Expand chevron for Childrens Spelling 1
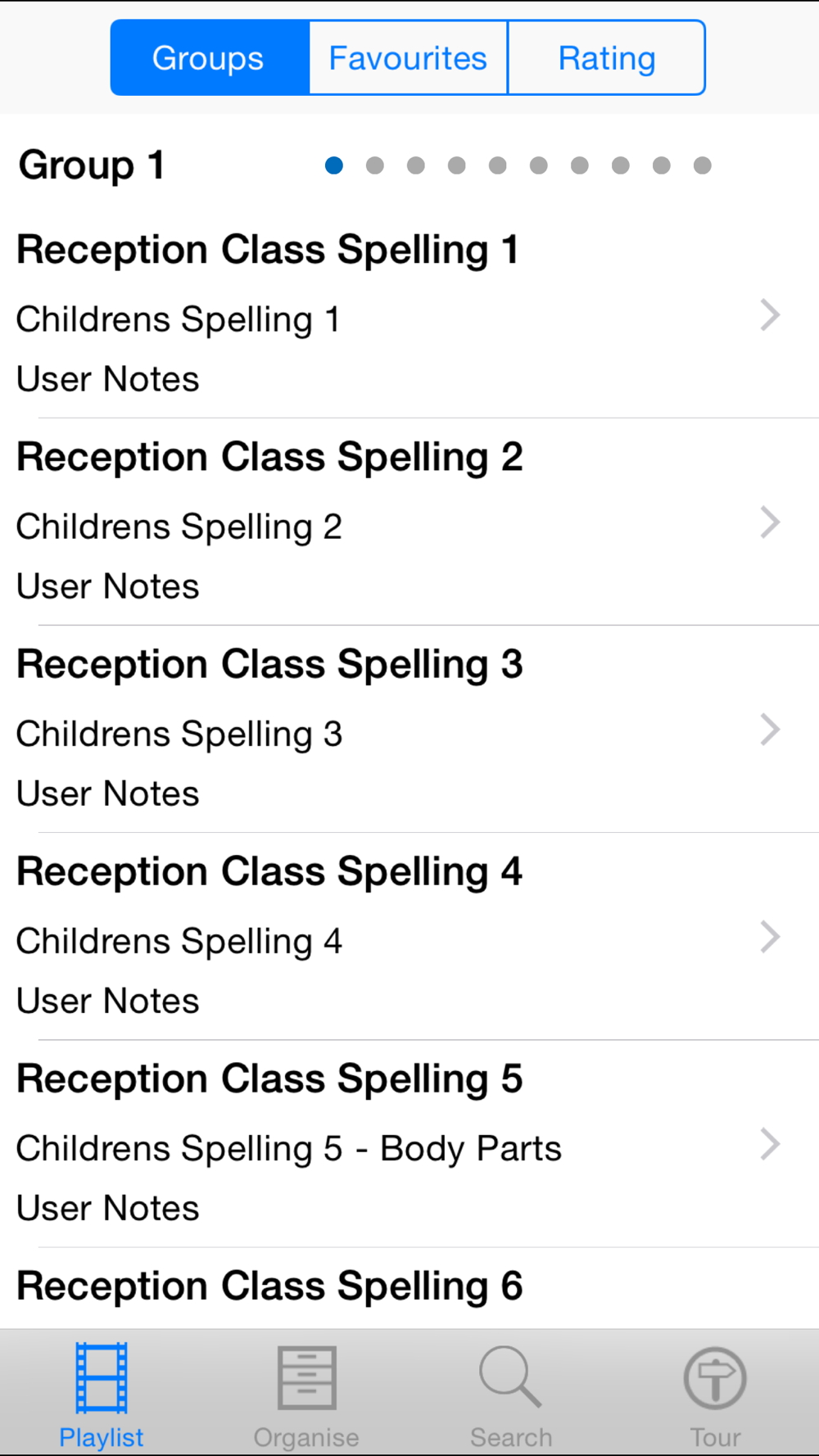 coord(770,315)
